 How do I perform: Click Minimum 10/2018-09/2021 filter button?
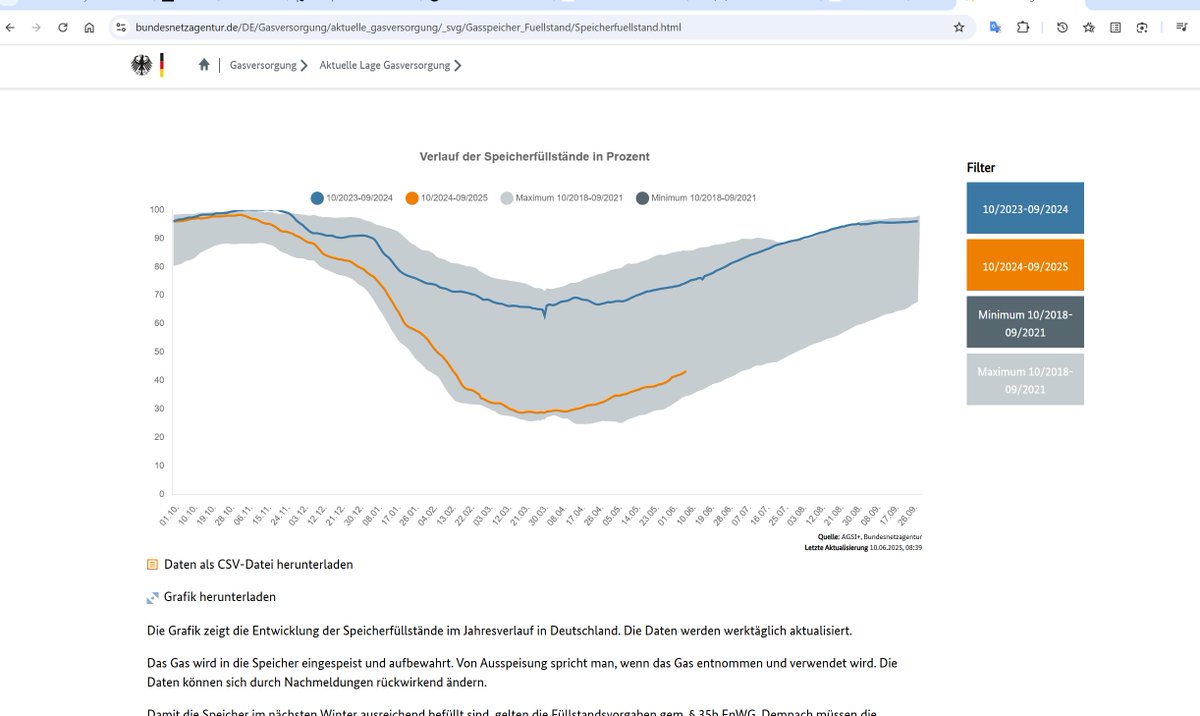pos(1025,322)
